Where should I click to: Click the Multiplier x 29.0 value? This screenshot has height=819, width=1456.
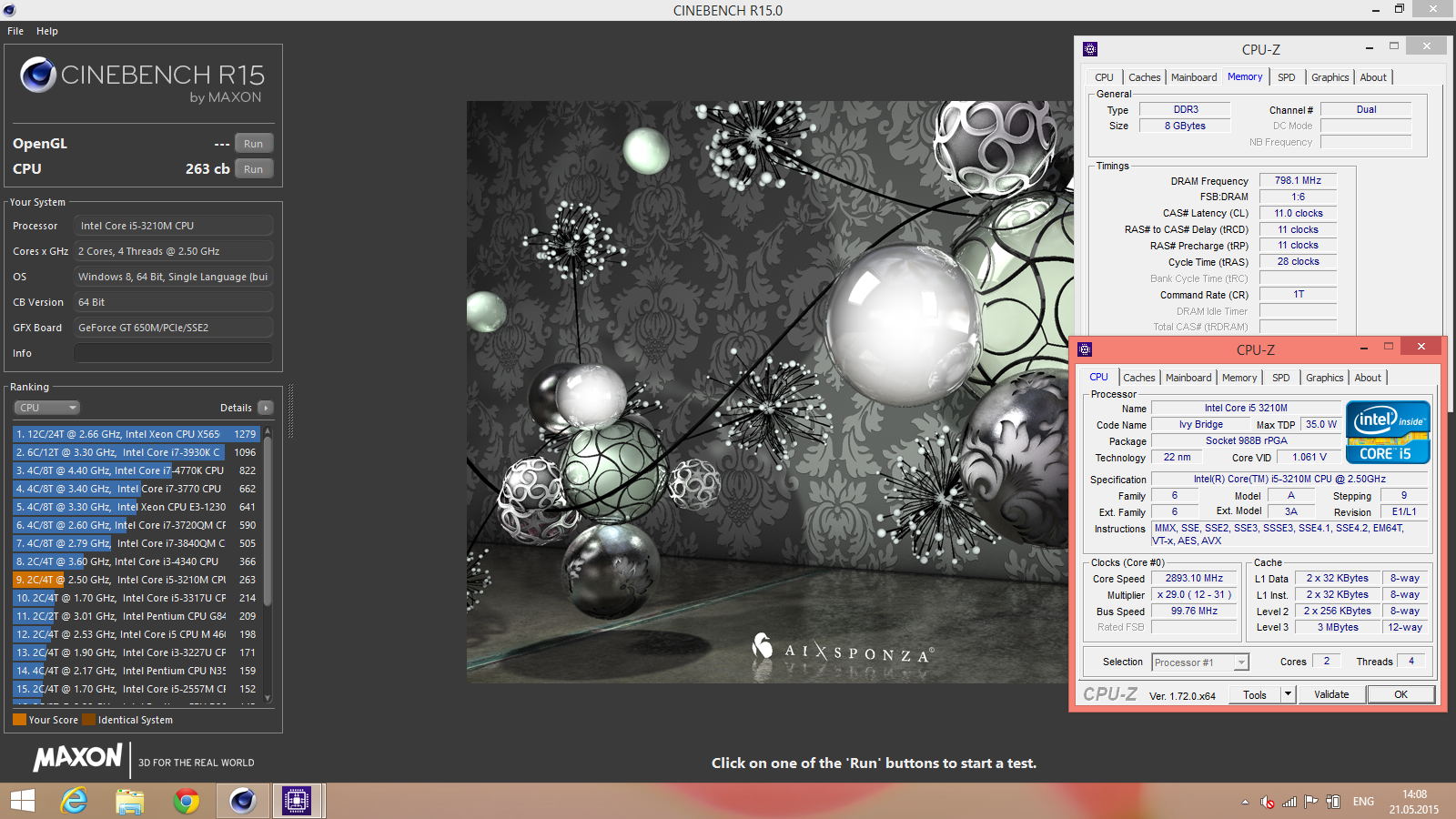coord(1194,595)
